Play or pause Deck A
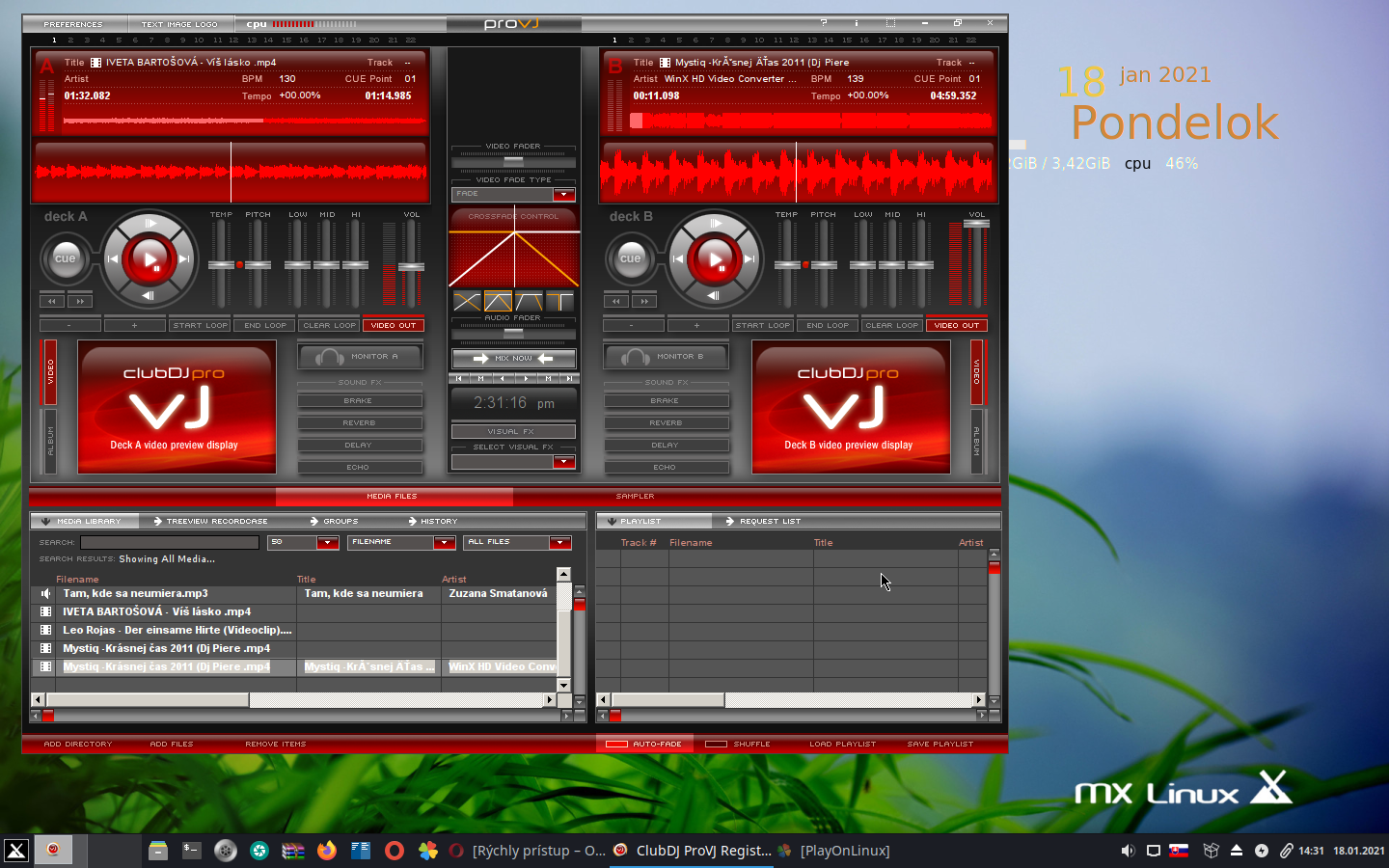 pos(149,258)
